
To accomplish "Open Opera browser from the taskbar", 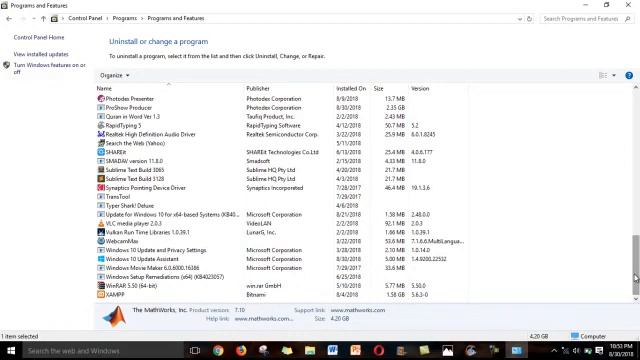I will tap(379, 351).
